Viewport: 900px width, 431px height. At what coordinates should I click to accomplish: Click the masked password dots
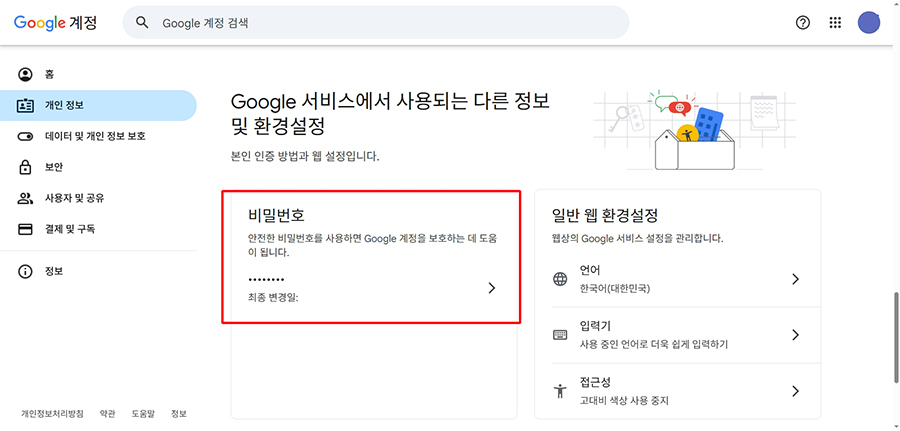click(266, 279)
